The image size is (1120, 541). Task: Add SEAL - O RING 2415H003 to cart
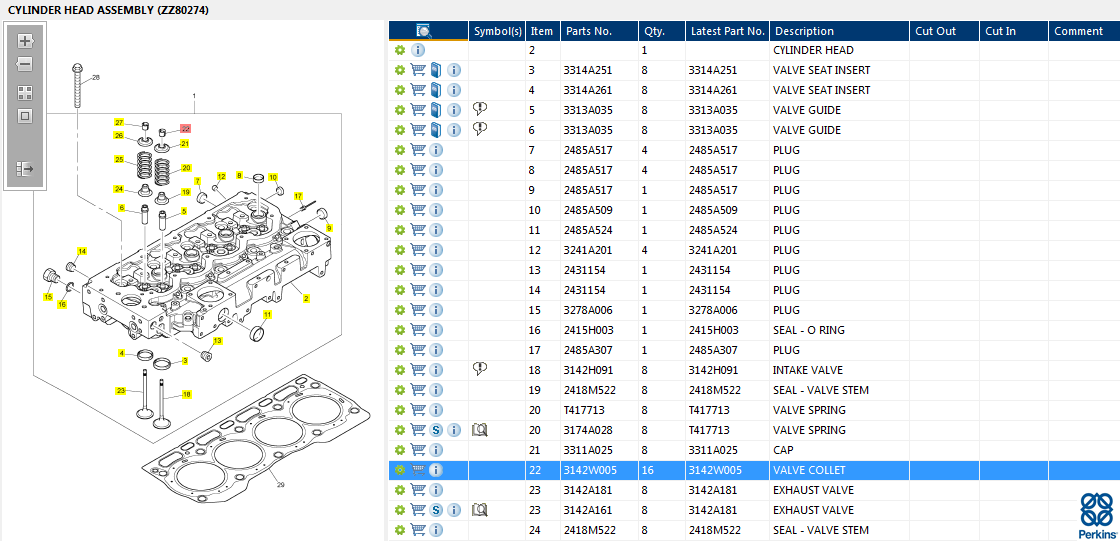point(419,330)
